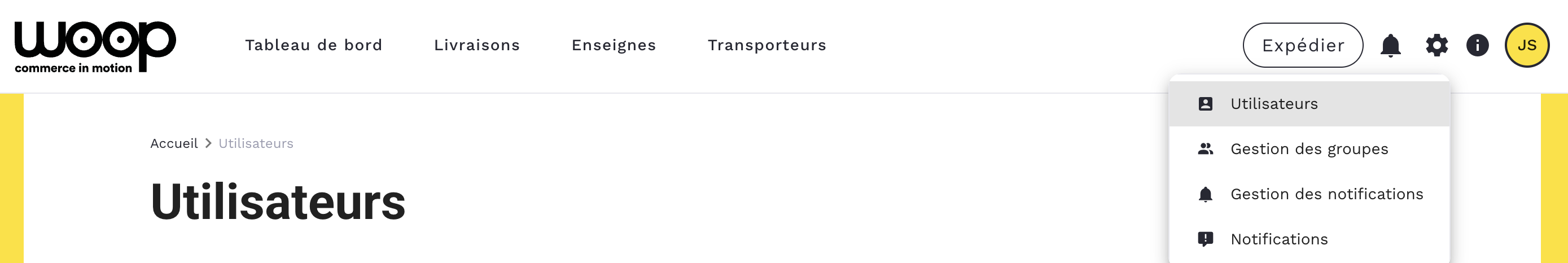Choose Gestion des groupes from the dropdown
The width and height of the screenshot is (1568, 263).
pos(1309,149)
